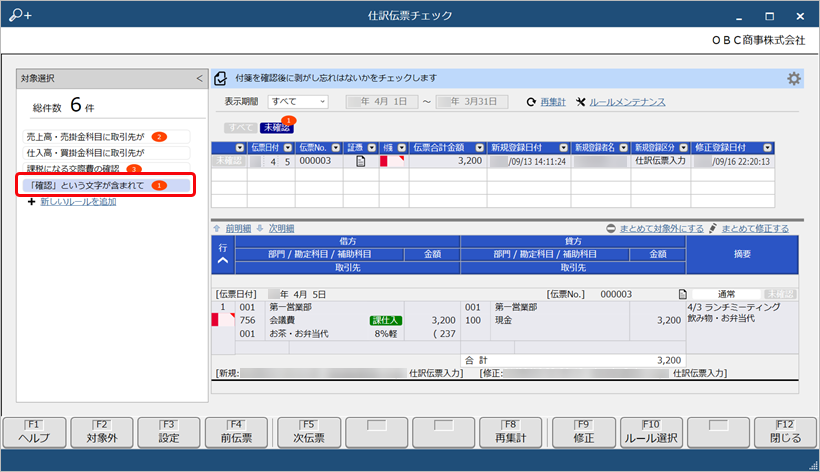Screen dimensions: 820x472
Task: Click the ルールメンテナンス tools icon
Action: (580, 102)
